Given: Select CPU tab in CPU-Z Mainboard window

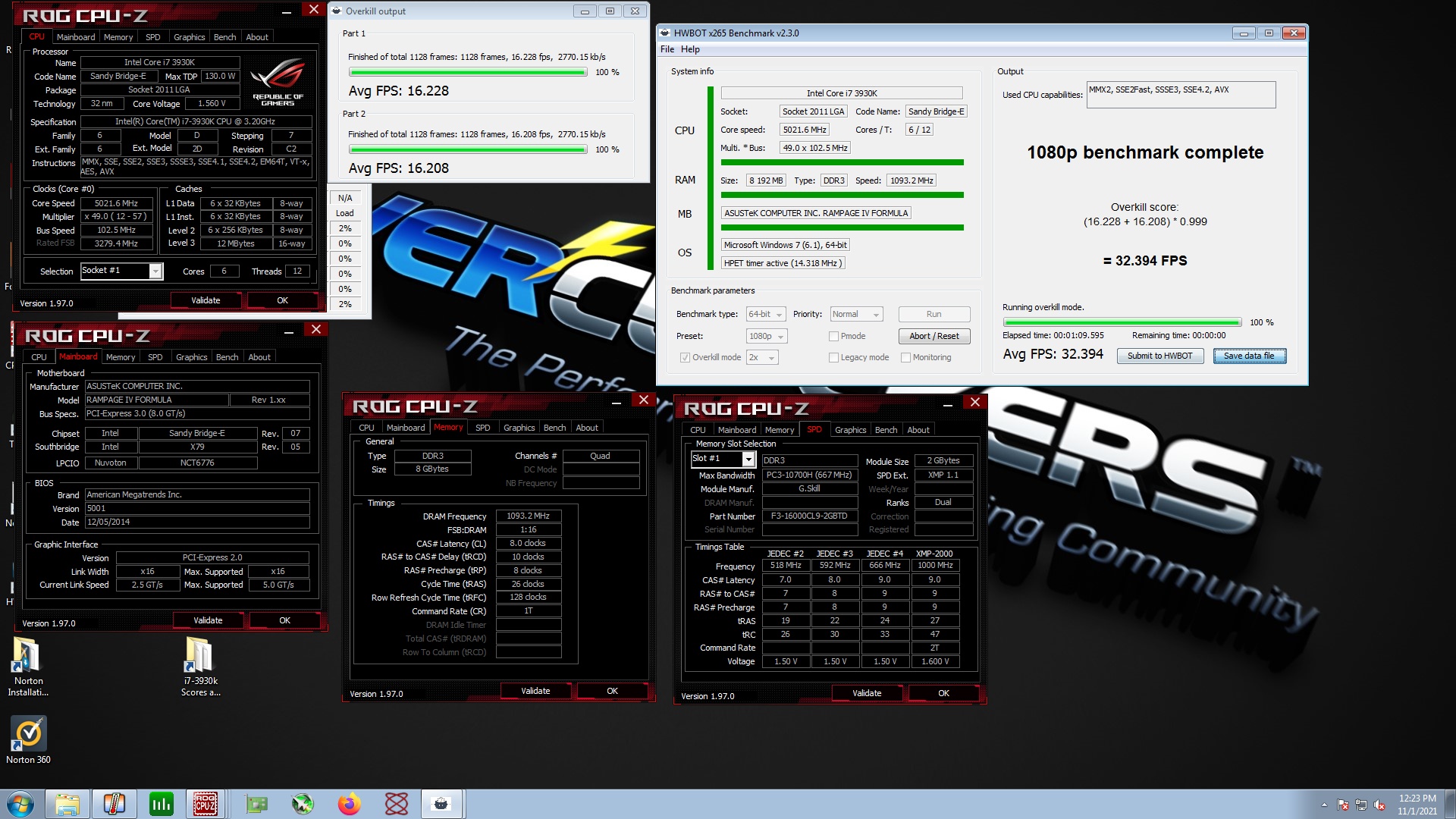Looking at the screenshot, I should click(39, 357).
